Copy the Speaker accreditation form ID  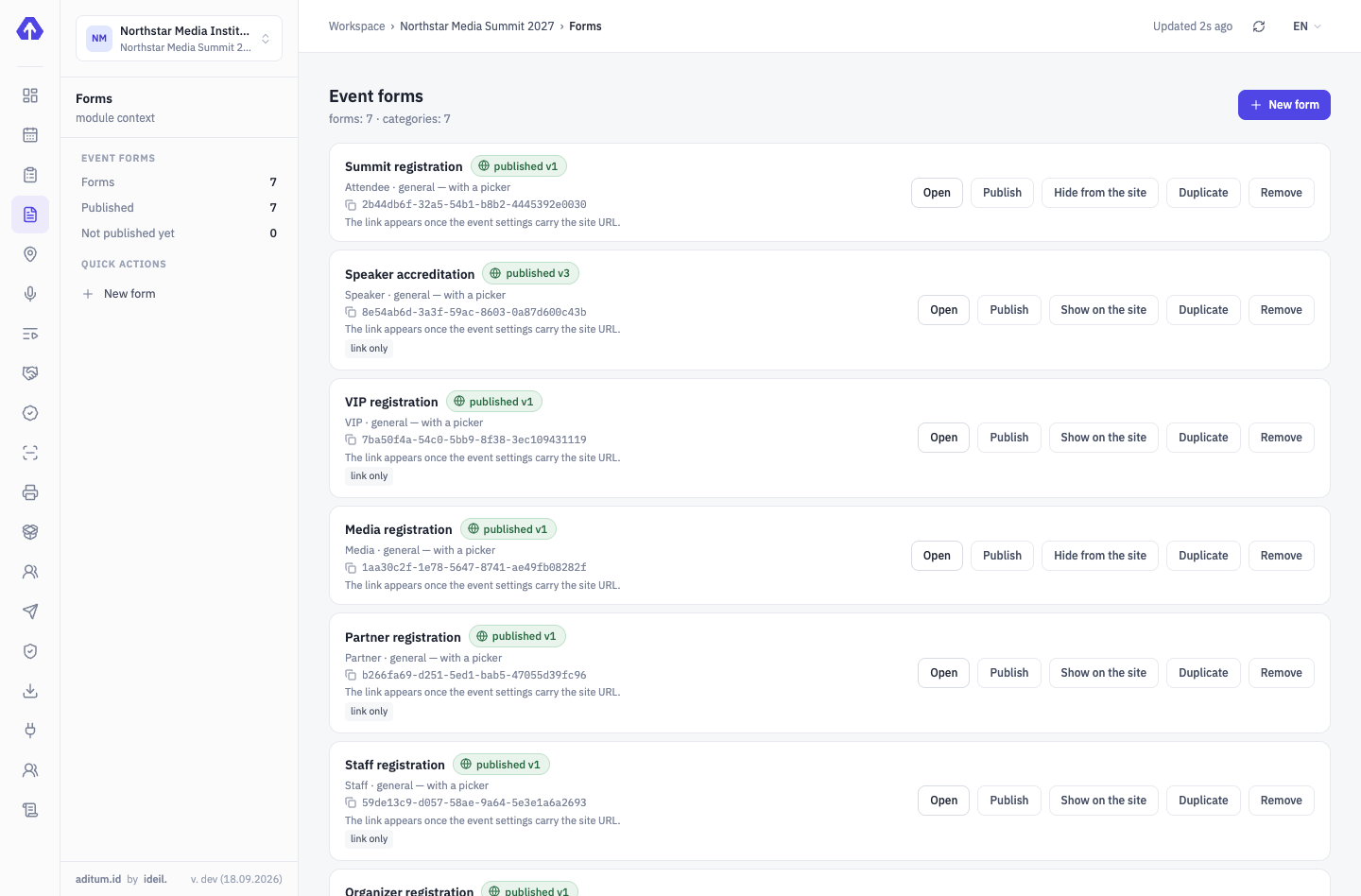[x=351, y=313]
